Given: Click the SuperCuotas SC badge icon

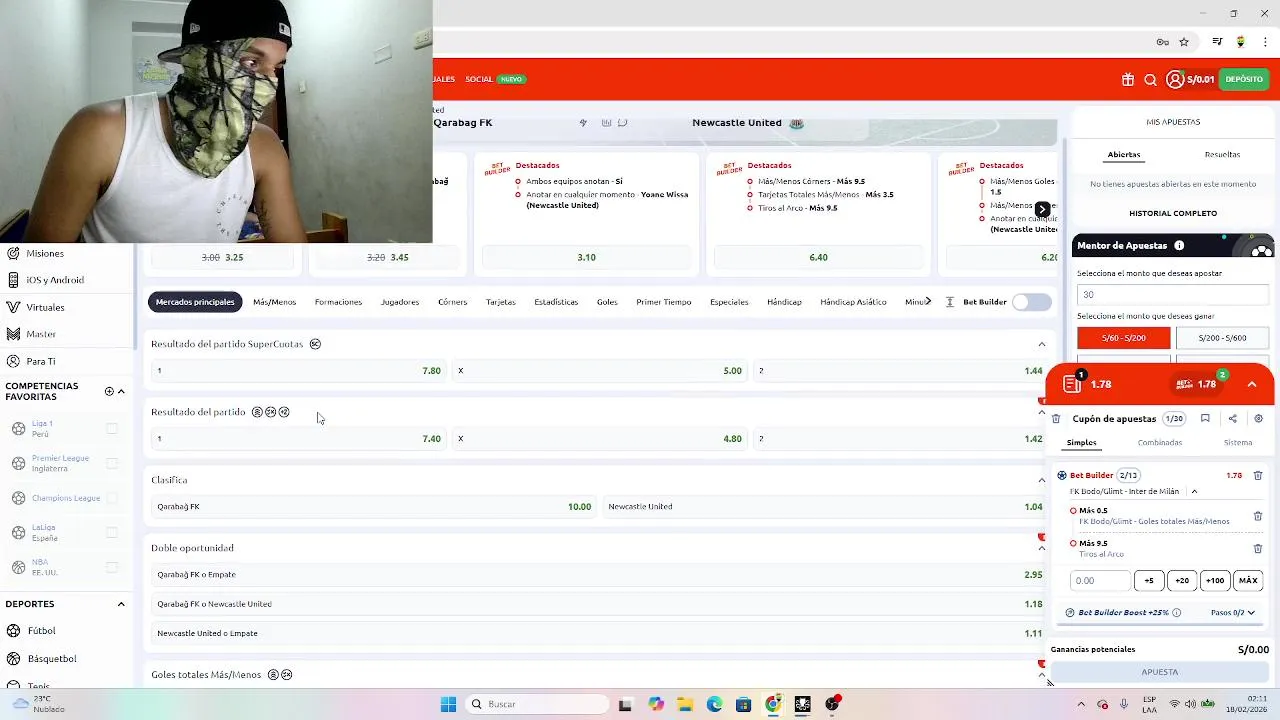Looking at the screenshot, I should [315, 344].
